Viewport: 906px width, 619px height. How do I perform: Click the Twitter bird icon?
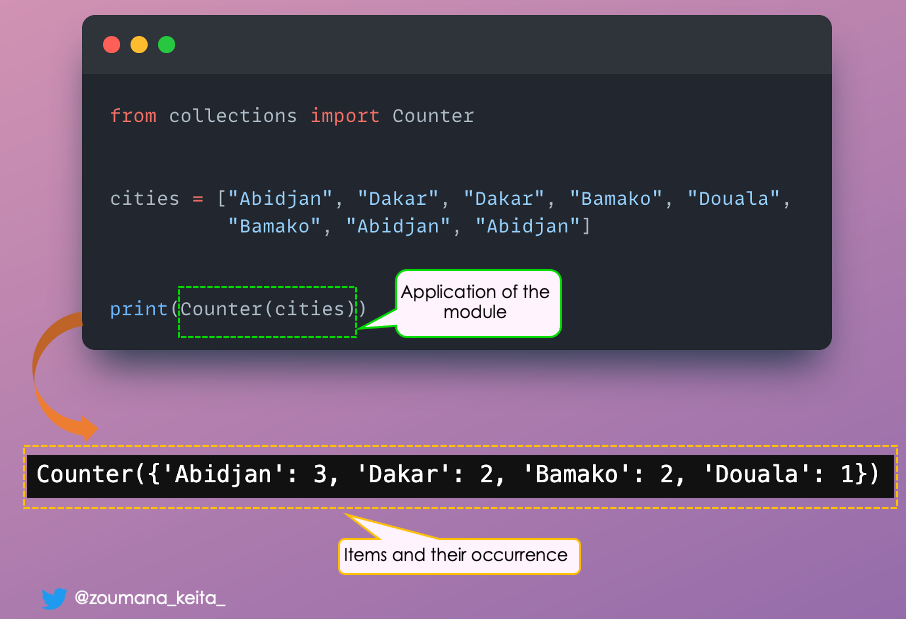(54, 599)
